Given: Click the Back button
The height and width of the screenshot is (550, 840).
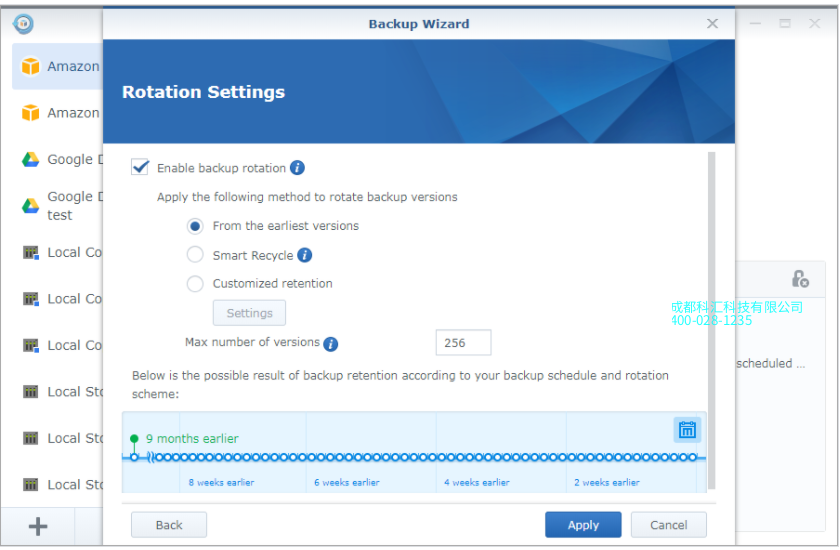Looking at the screenshot, I should coord(169,525).
